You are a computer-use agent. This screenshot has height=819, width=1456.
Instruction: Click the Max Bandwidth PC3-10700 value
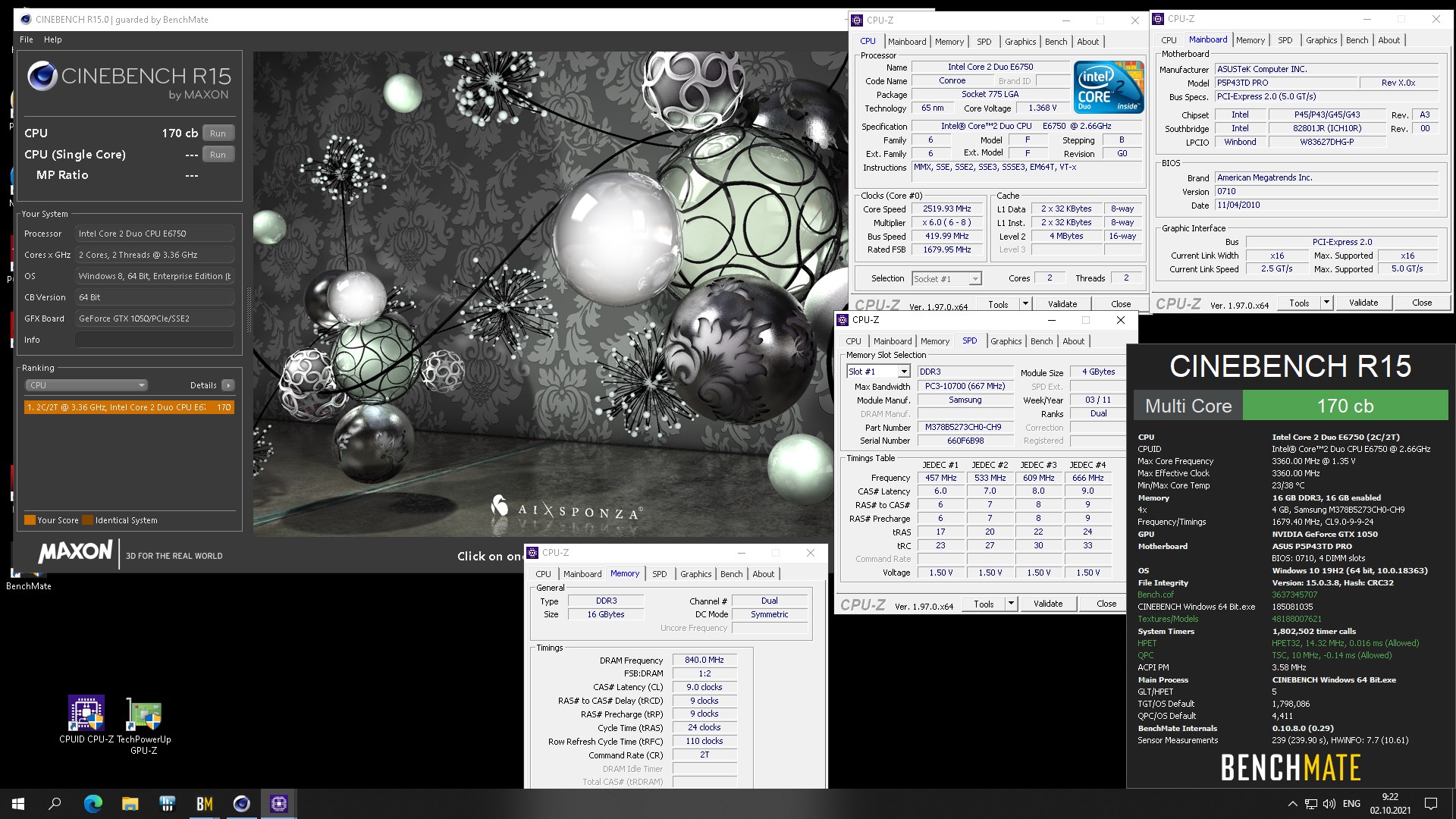point(965,386)
